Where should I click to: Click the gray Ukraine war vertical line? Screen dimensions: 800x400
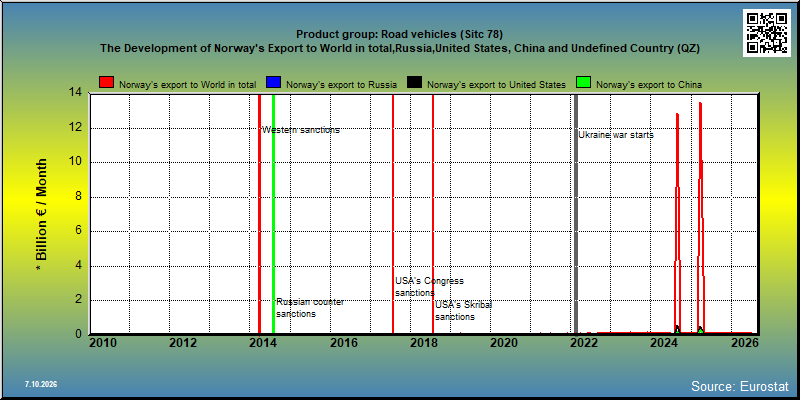coord(576,214)
